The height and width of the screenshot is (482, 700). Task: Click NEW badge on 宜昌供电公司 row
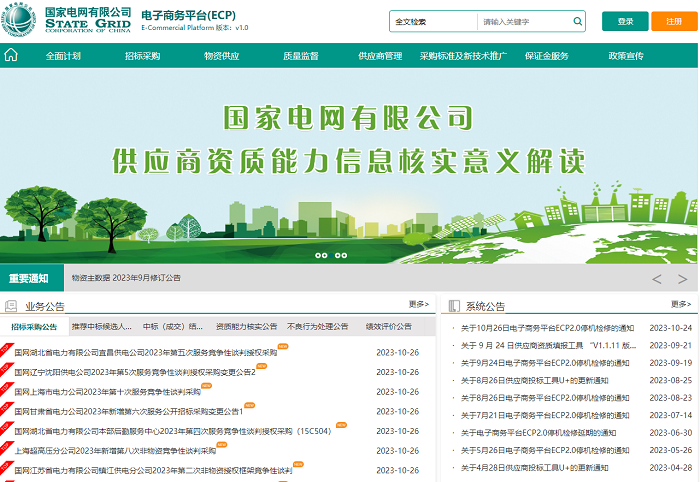[x=283, y=346]
